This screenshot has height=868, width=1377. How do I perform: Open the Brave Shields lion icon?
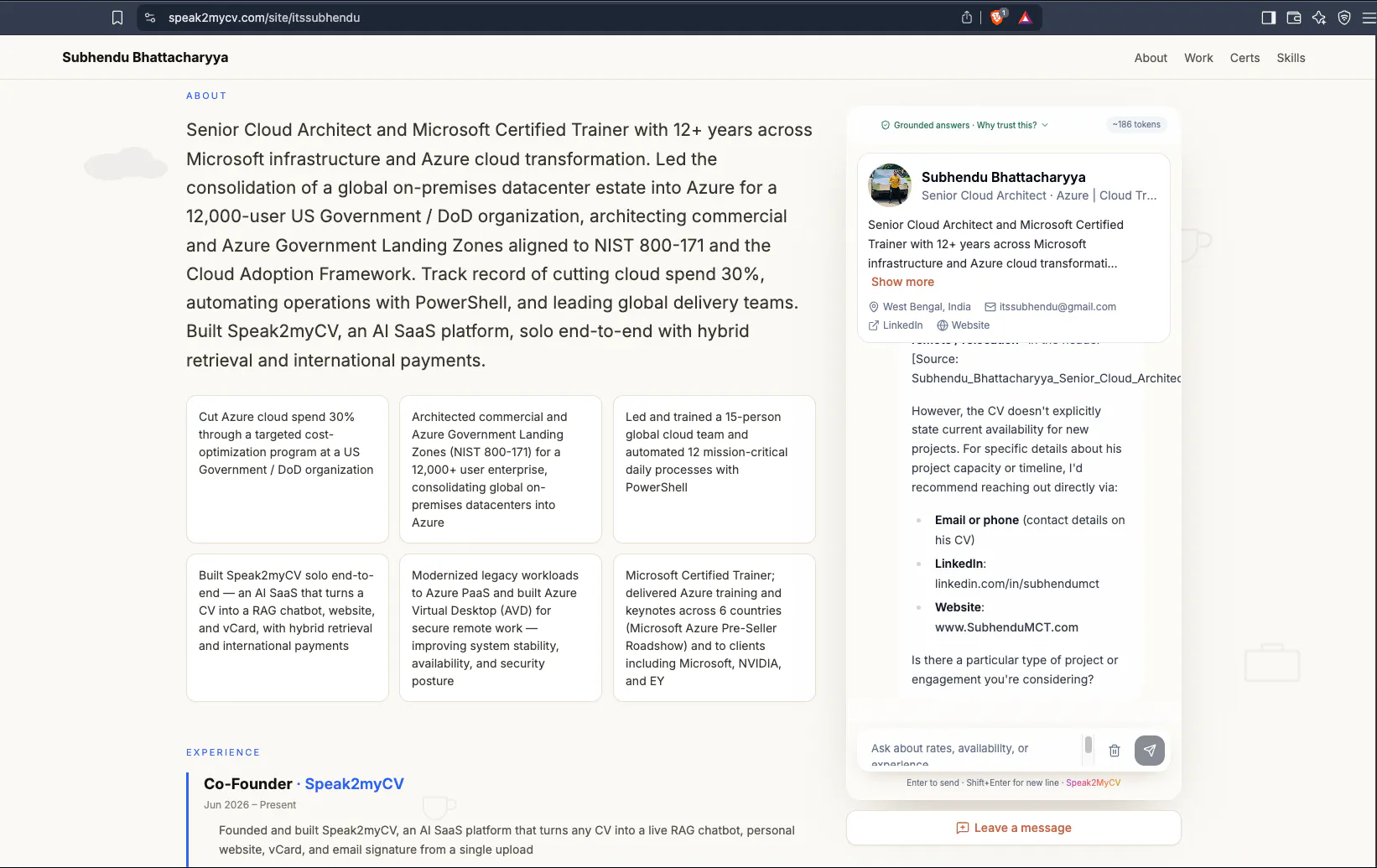[997, 17]
